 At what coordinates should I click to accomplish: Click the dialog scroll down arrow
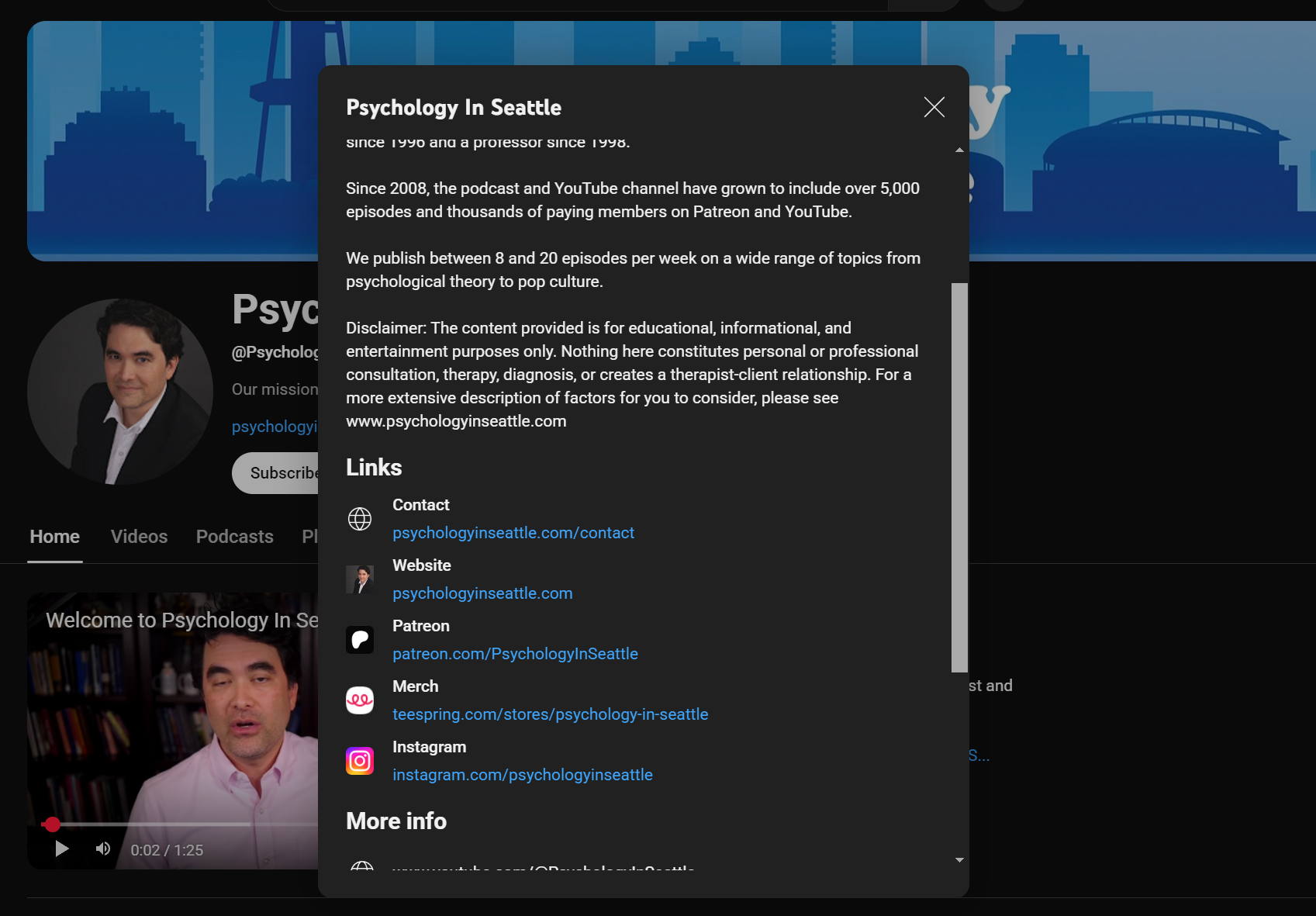[959, 860]
